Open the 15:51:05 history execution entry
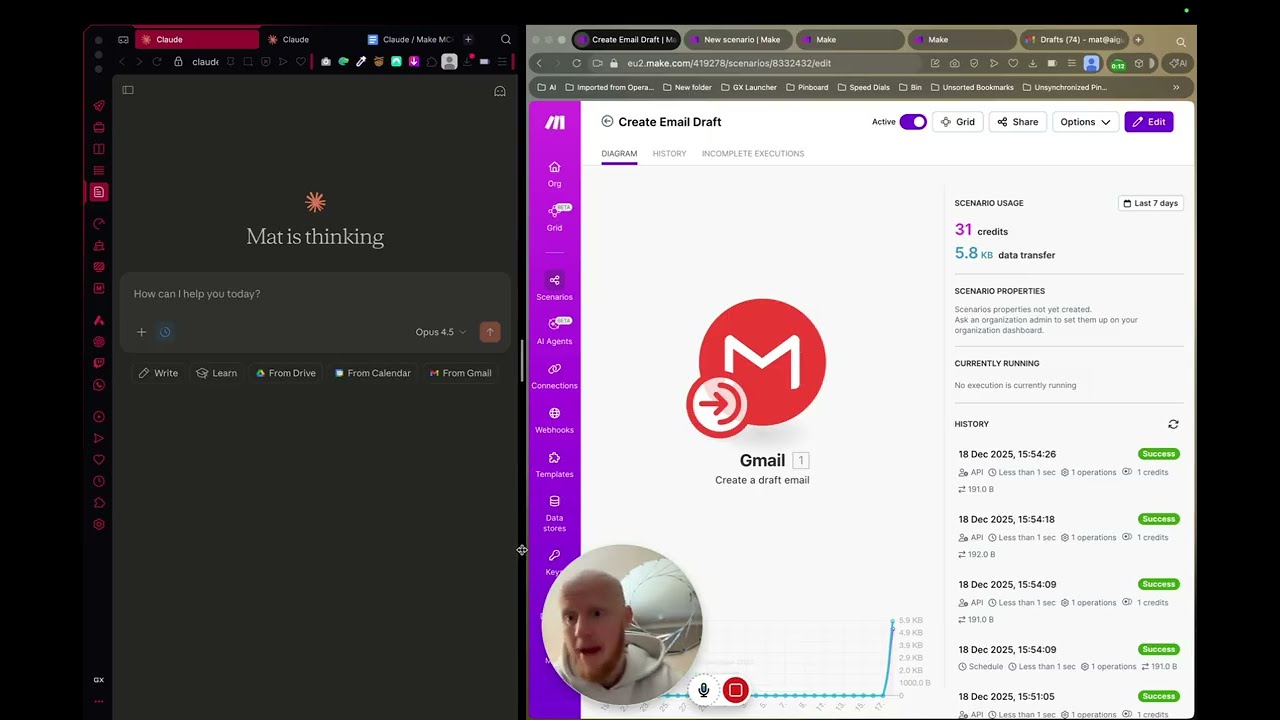Image resolution: width=1280 pixels, height=720 pixels. point(1068,704)
